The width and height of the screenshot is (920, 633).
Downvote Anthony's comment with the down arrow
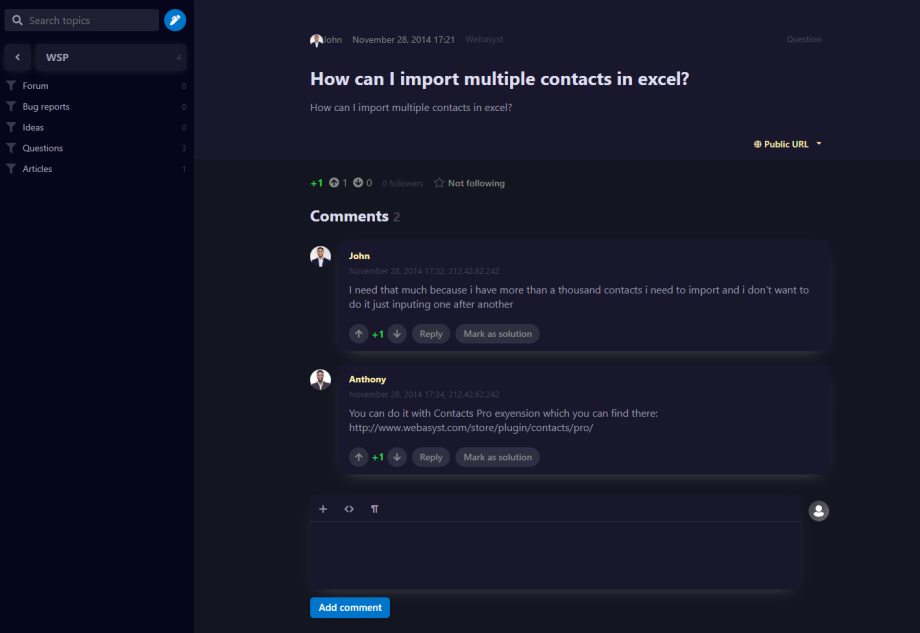point(397,457)
